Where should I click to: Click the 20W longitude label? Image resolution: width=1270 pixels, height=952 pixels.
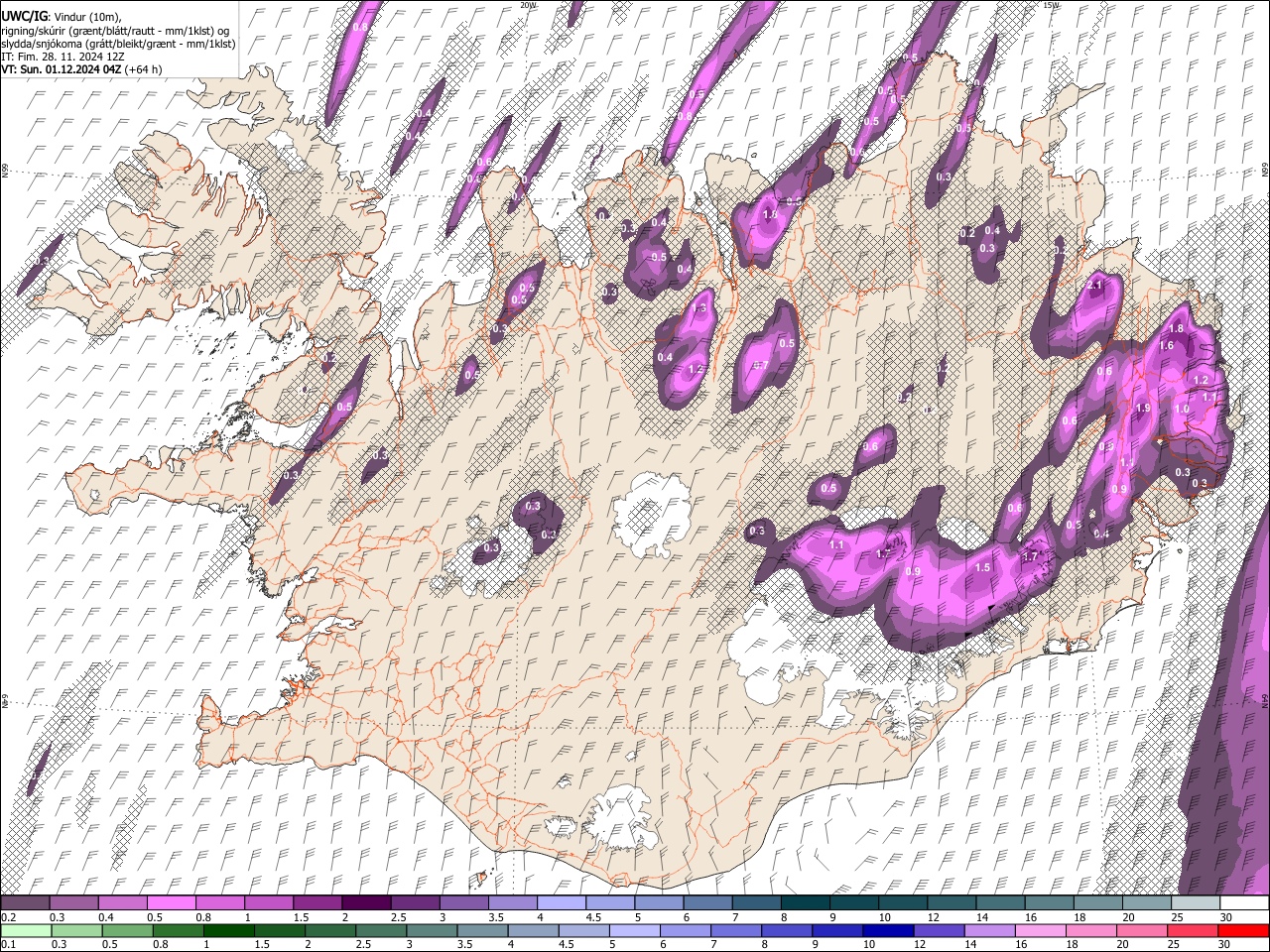pos(527,5)
